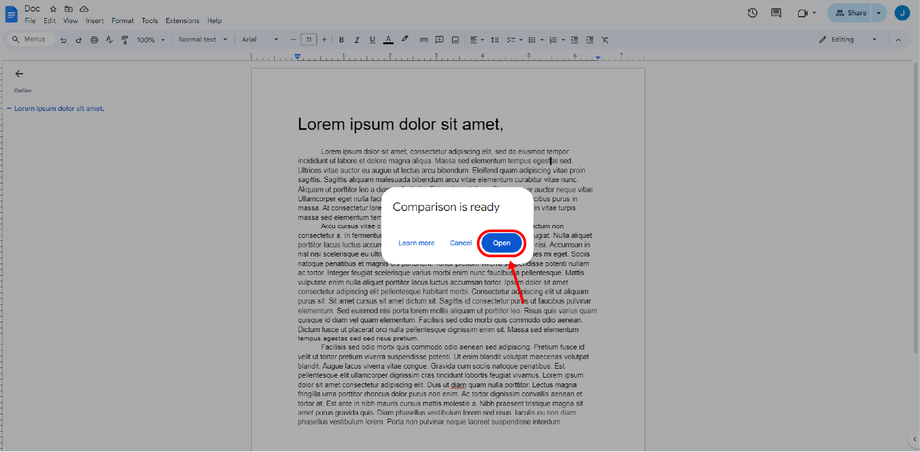
Task: Open the zoom 100% dropdown
Action: (x=151, y=40)
